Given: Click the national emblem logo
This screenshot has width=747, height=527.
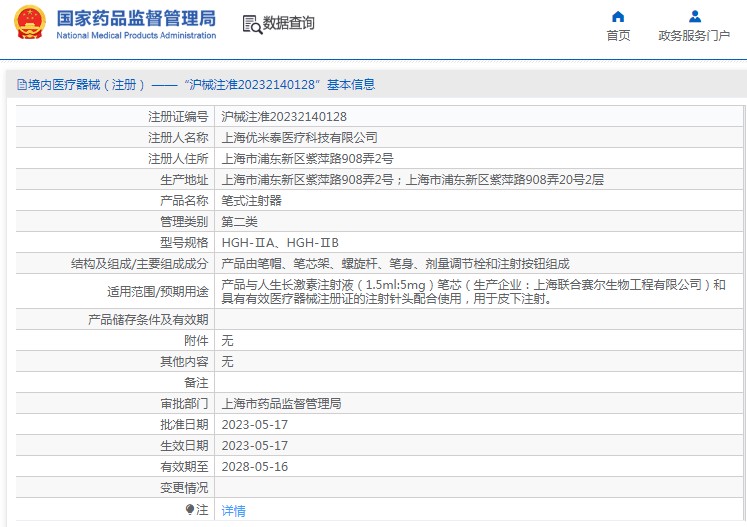Looking at the screenshot, I should (x=30, y=22).
